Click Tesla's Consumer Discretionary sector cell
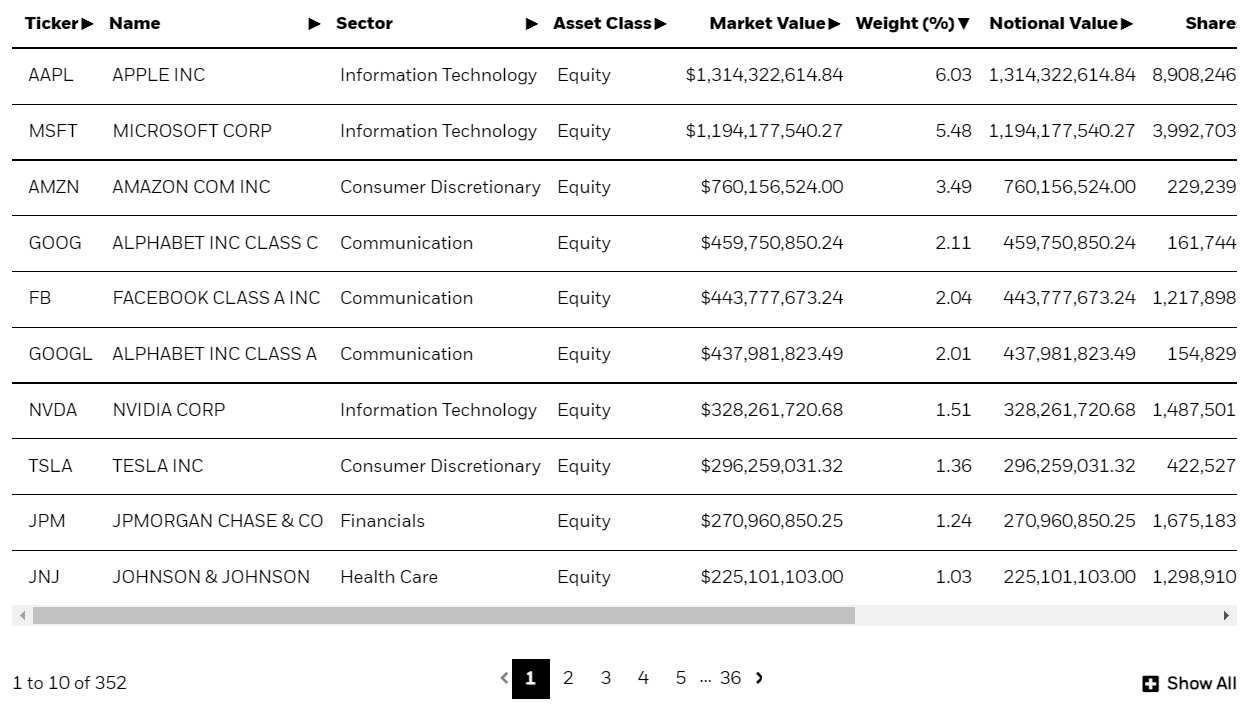 pyautogui.click(x=440, y=466)
